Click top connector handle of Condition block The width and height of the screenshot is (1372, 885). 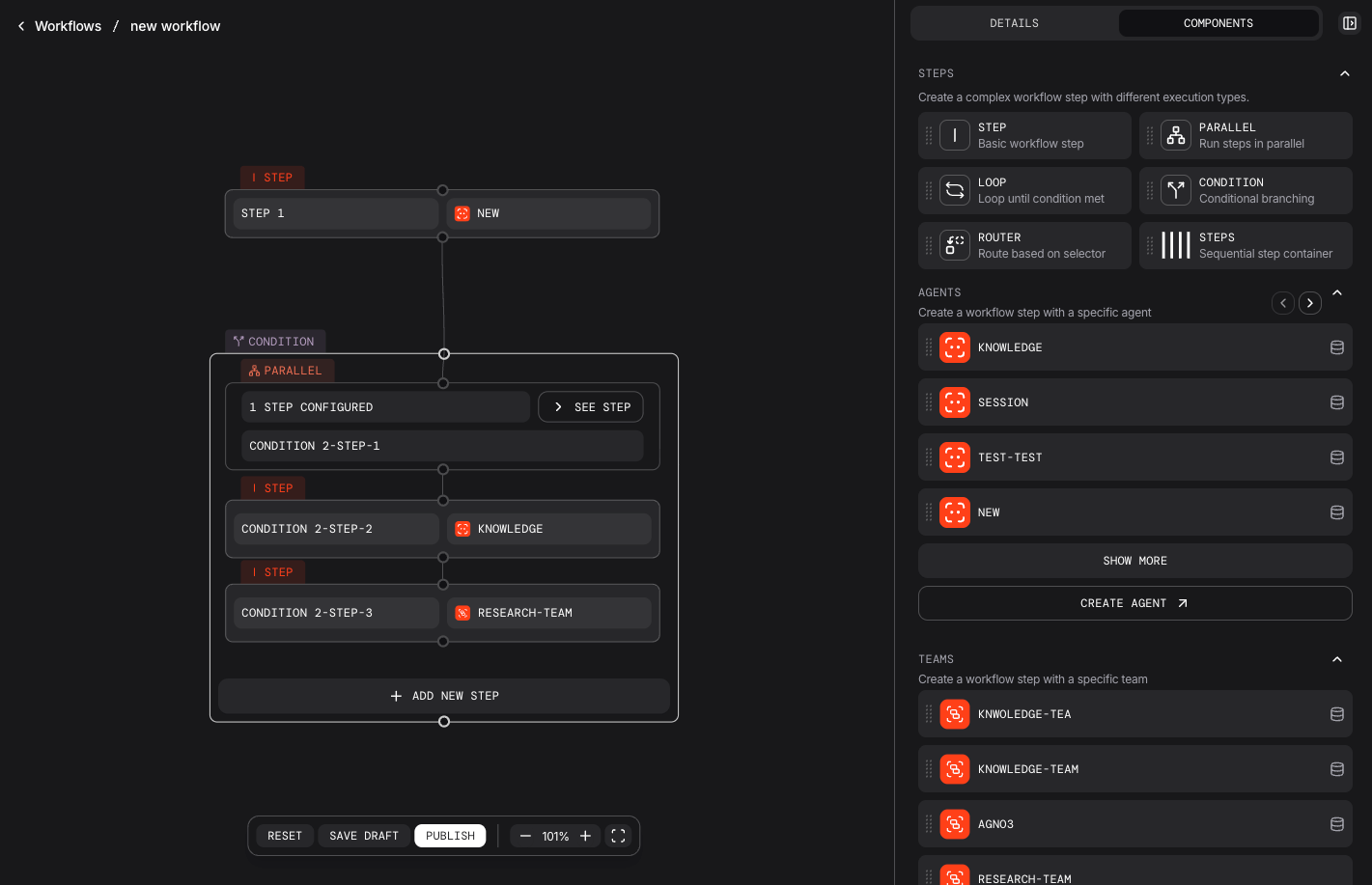(x=444, y=354)
